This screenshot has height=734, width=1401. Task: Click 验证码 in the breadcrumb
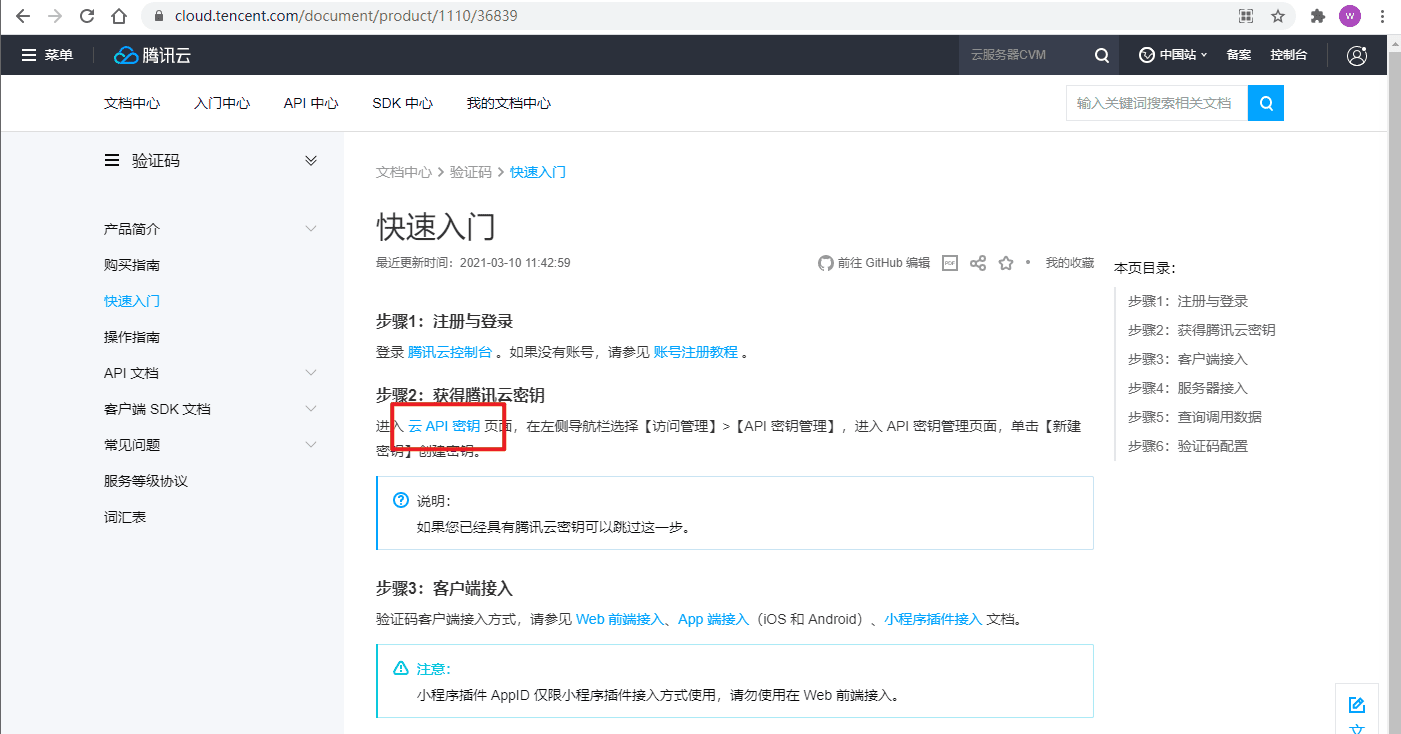tap(471, 172)
